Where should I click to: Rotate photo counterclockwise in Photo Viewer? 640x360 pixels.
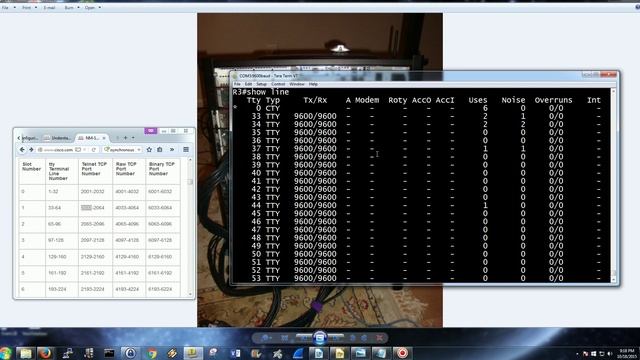(x=353, y=338)
